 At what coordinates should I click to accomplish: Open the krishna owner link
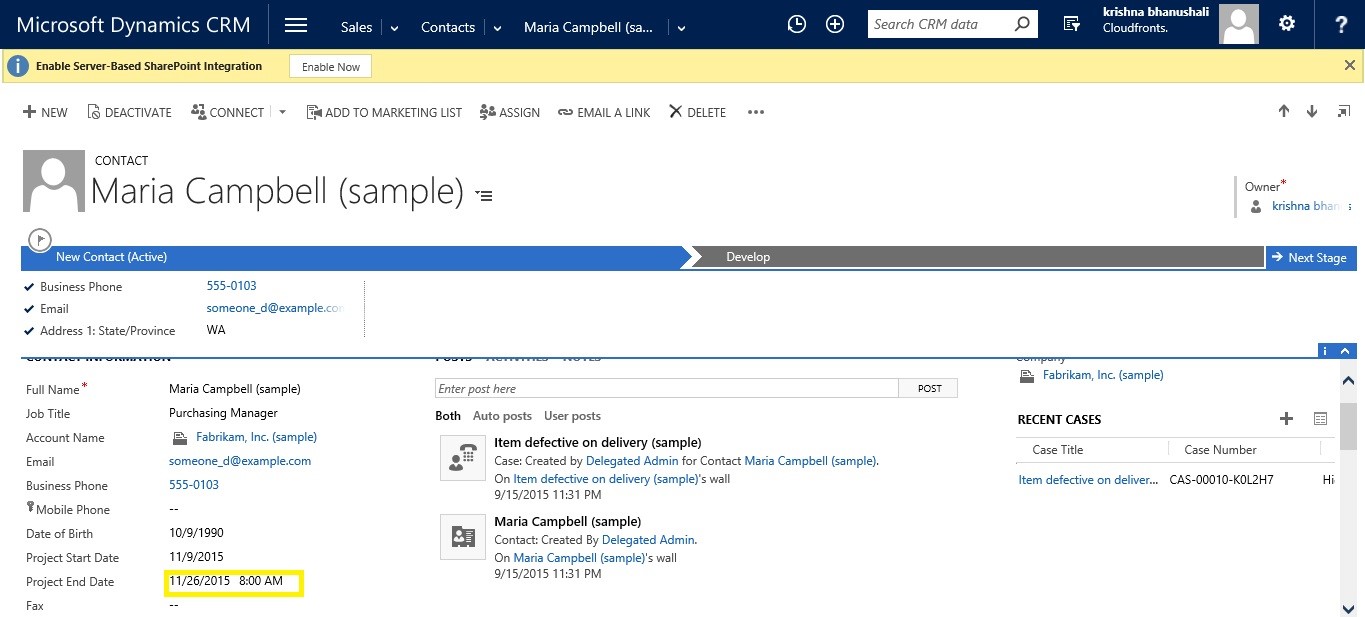(x=1305, y=206)
